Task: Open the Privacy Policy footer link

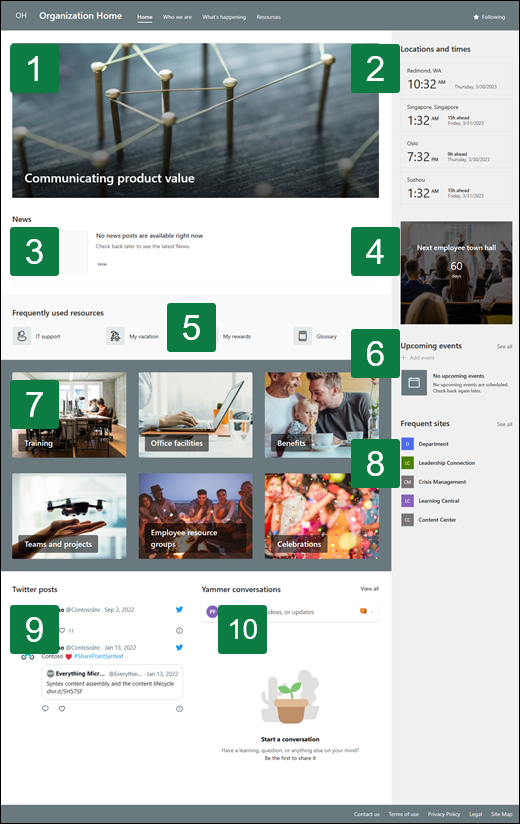Action: pos(444,814)
